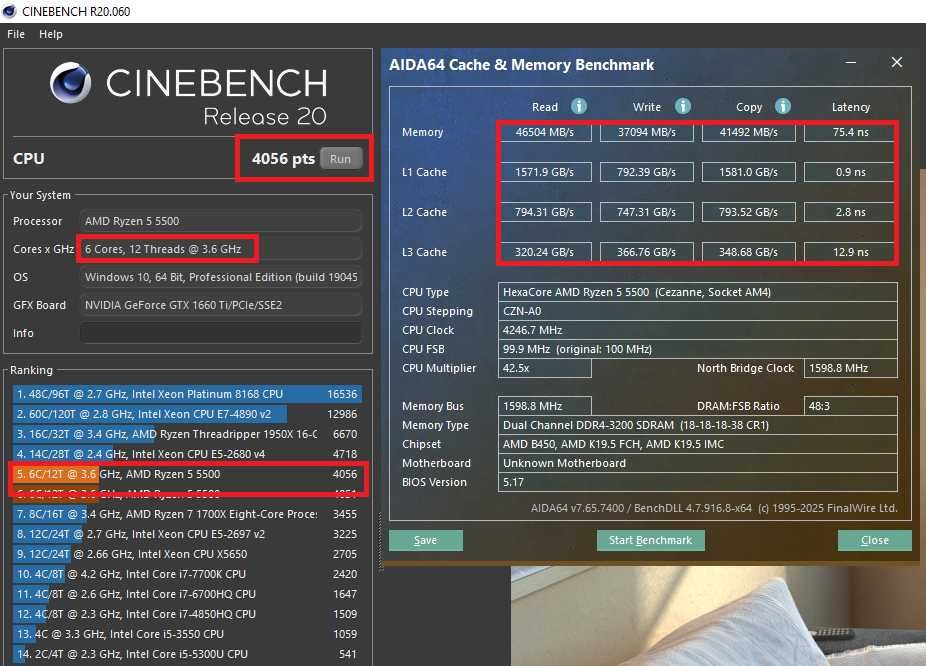Close the AIDA64 window with the X

tap(896, 62)
